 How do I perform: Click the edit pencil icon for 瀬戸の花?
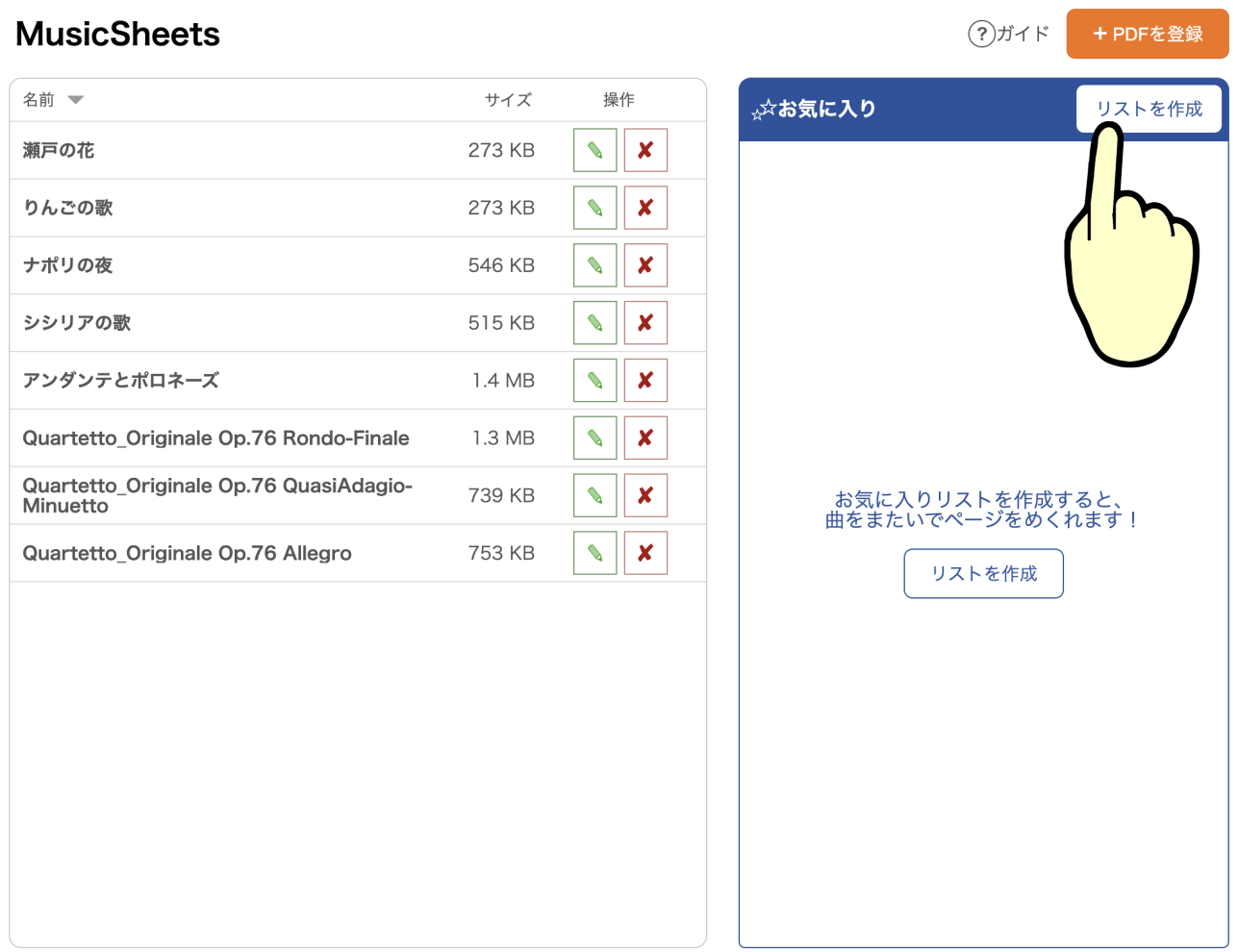594,150
